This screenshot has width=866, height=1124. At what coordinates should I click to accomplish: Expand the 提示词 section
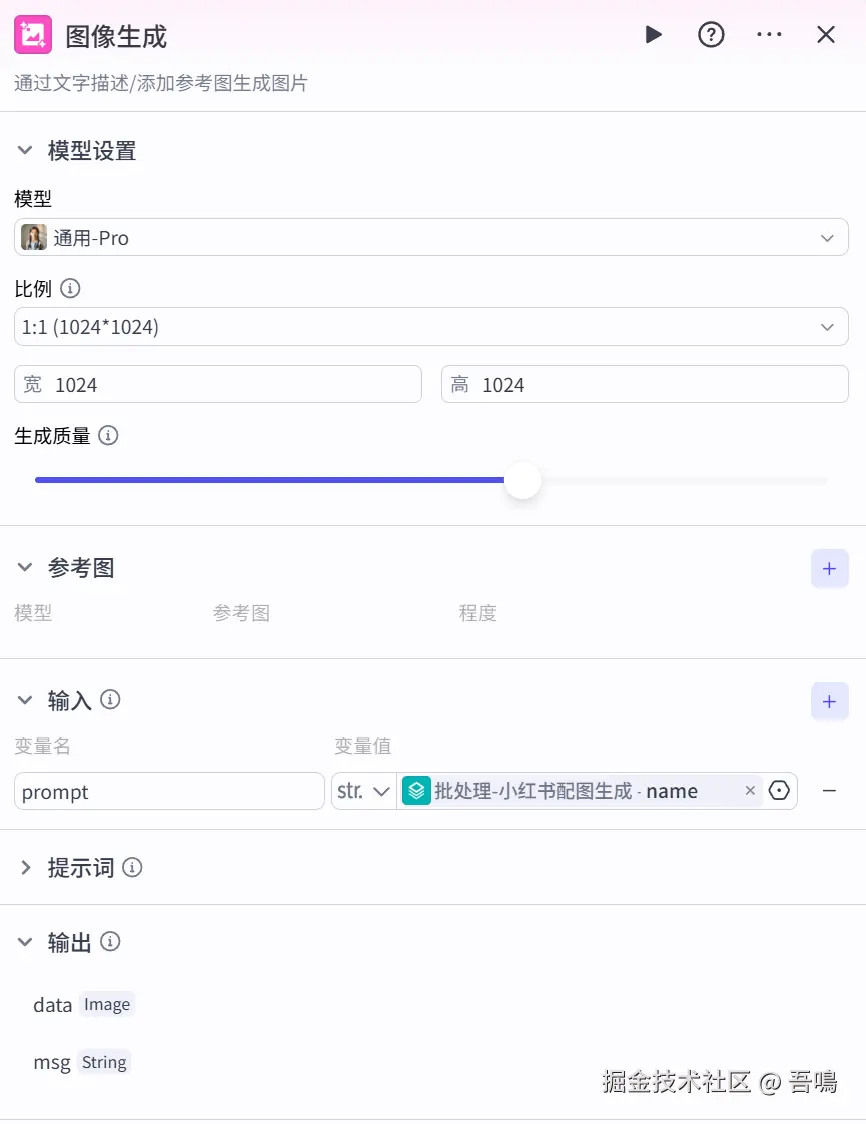point(25,867)
